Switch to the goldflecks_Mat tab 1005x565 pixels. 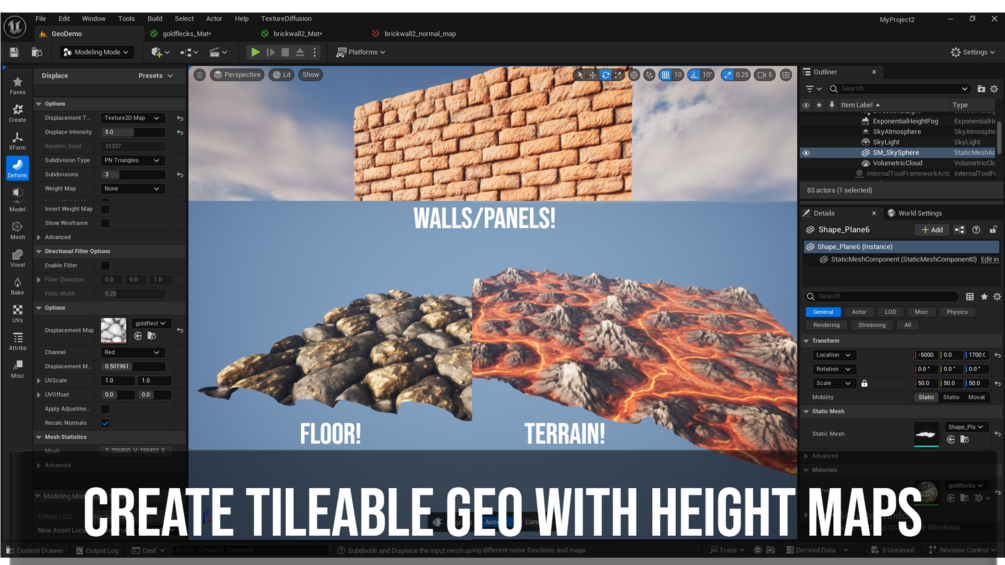click(187, 33)
